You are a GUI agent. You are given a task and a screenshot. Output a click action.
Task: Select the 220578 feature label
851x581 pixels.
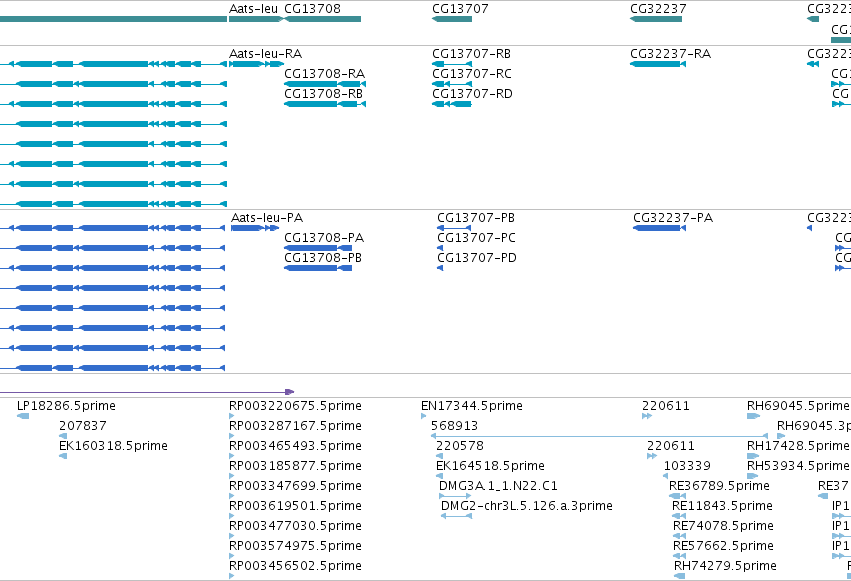point(460,446)
